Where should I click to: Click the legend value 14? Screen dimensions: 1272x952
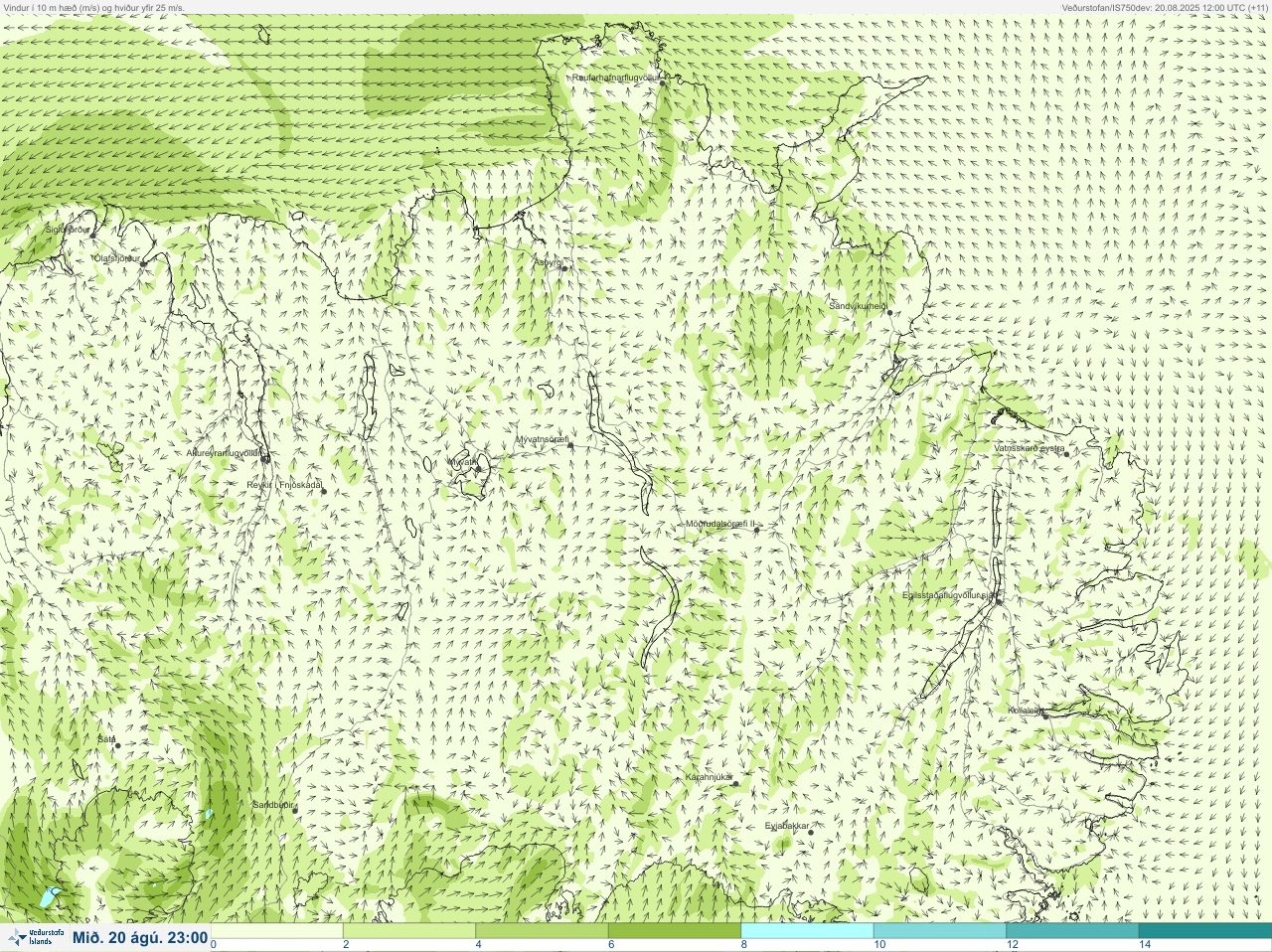point(1145,944)
